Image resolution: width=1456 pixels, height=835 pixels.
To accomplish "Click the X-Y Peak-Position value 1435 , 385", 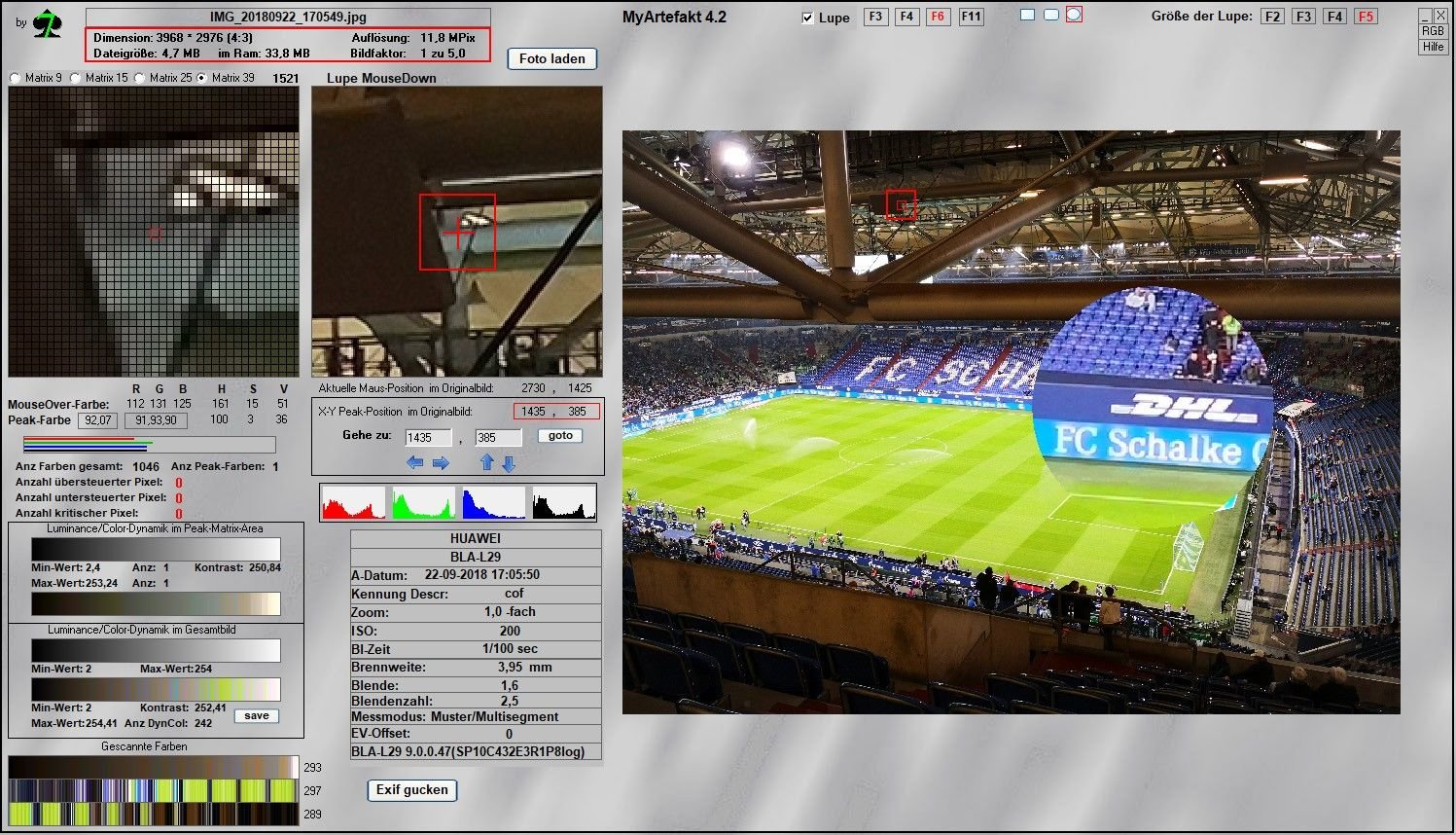I will pyautogui.click(x=556, y=412).
